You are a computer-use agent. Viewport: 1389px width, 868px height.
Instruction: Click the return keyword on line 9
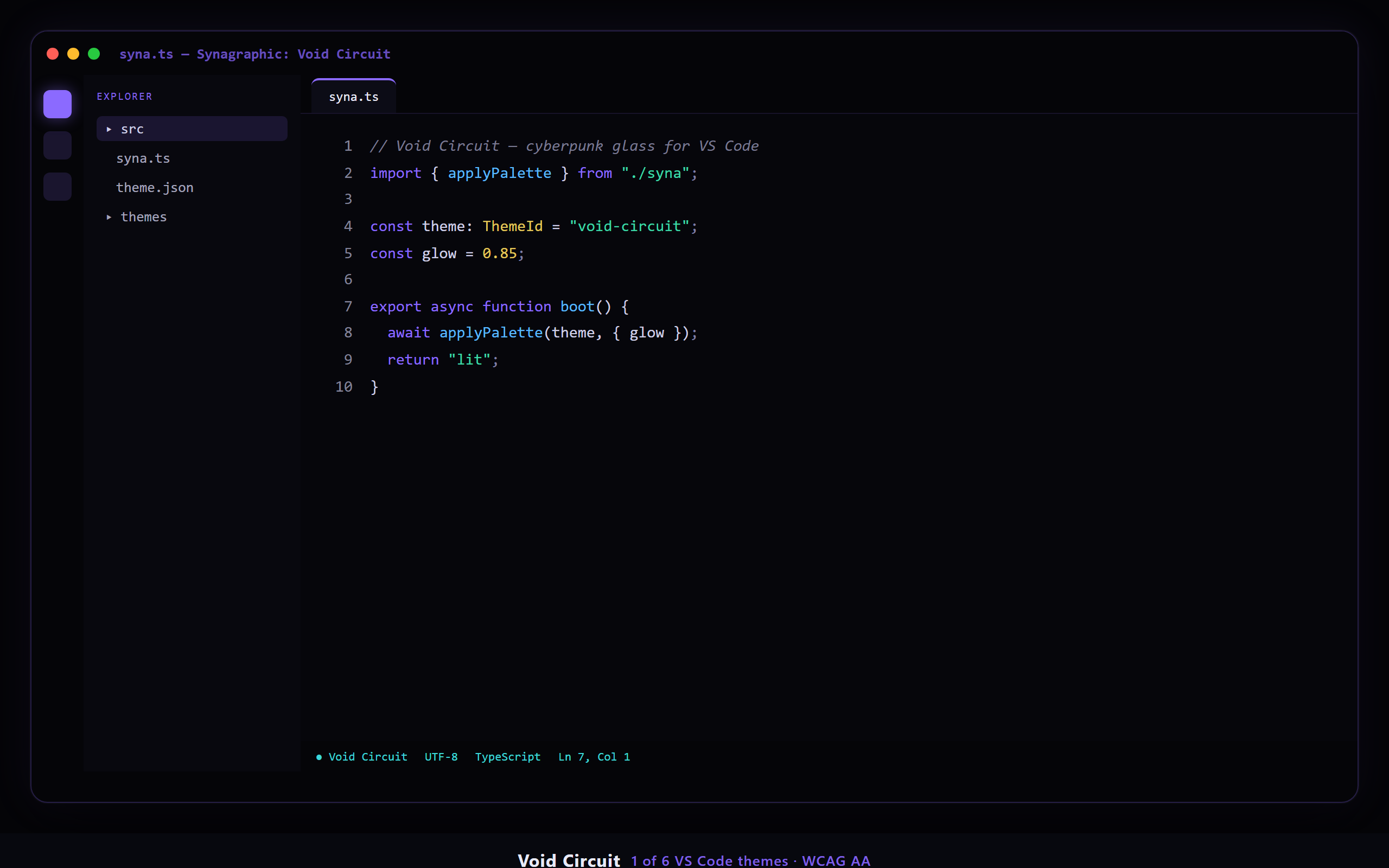pos(413,359)
